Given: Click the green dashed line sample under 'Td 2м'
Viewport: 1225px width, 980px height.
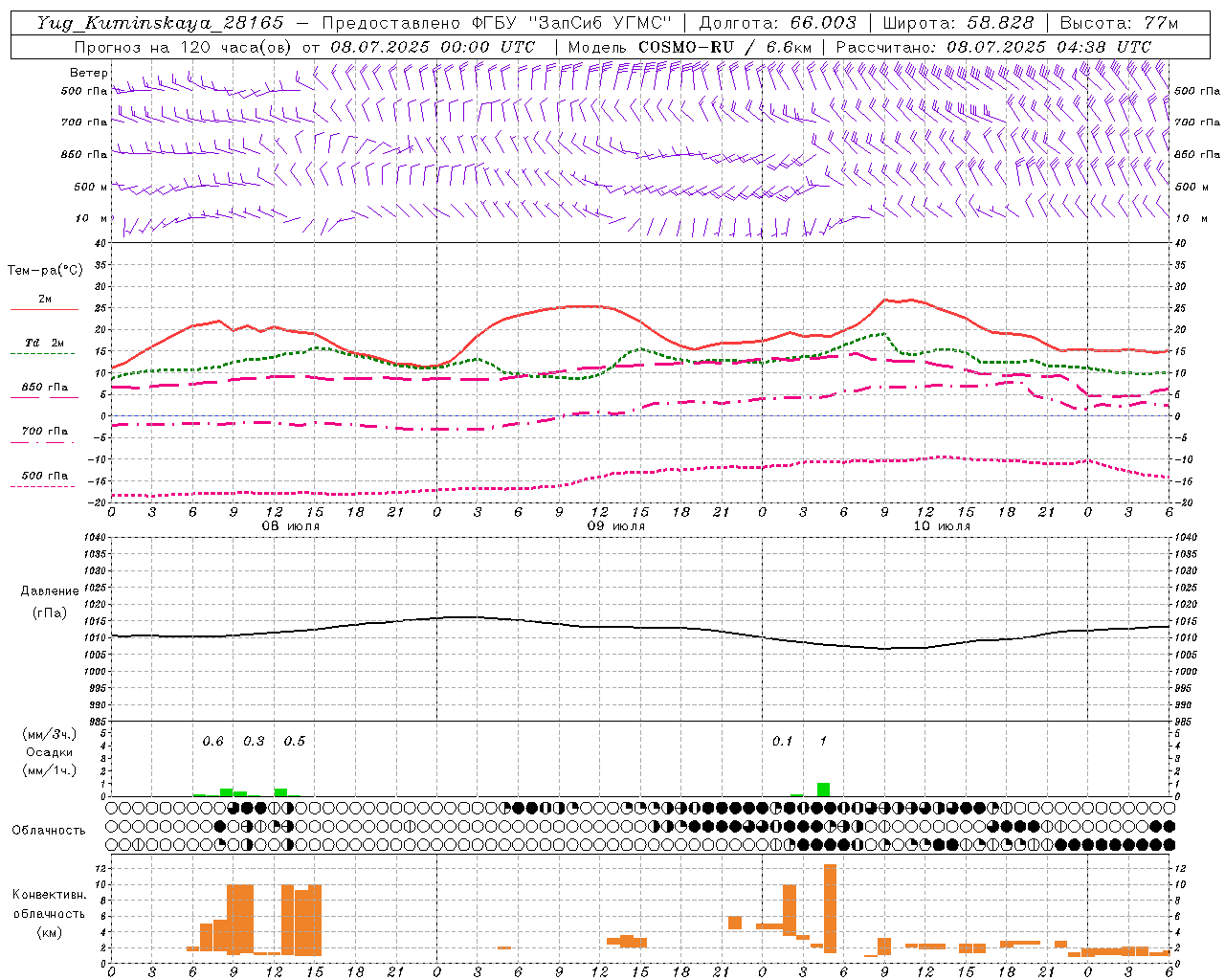Looking at the screenshot, I should pos(42,354).
